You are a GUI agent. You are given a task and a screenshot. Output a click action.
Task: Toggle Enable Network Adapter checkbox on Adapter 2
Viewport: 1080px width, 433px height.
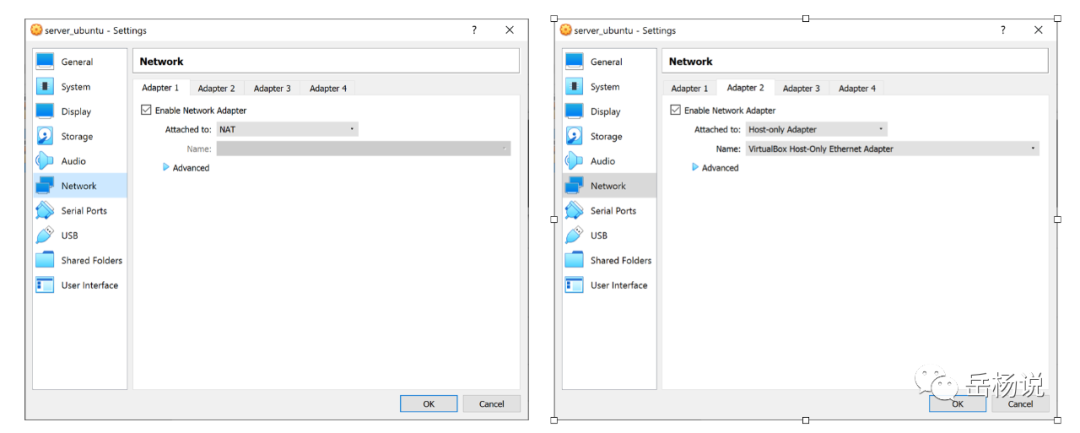674,110
